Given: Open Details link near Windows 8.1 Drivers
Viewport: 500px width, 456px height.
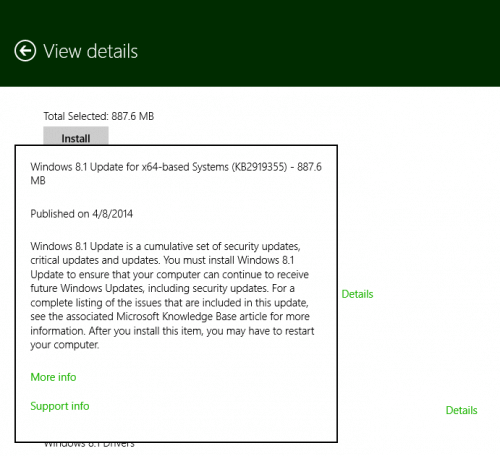Looking at the screenshot, I should coord(461,410).
